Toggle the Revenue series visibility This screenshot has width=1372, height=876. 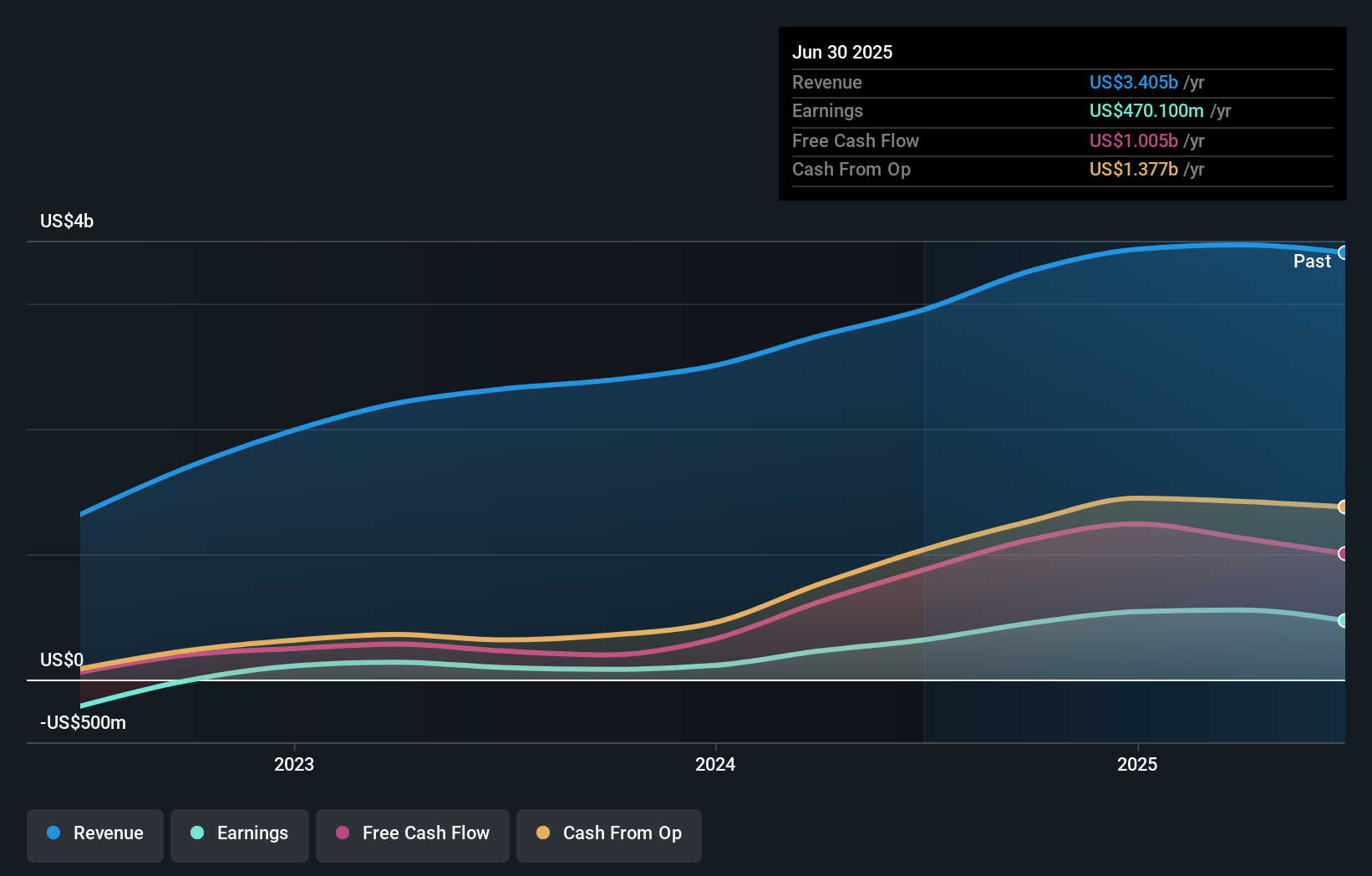(94, 833)
